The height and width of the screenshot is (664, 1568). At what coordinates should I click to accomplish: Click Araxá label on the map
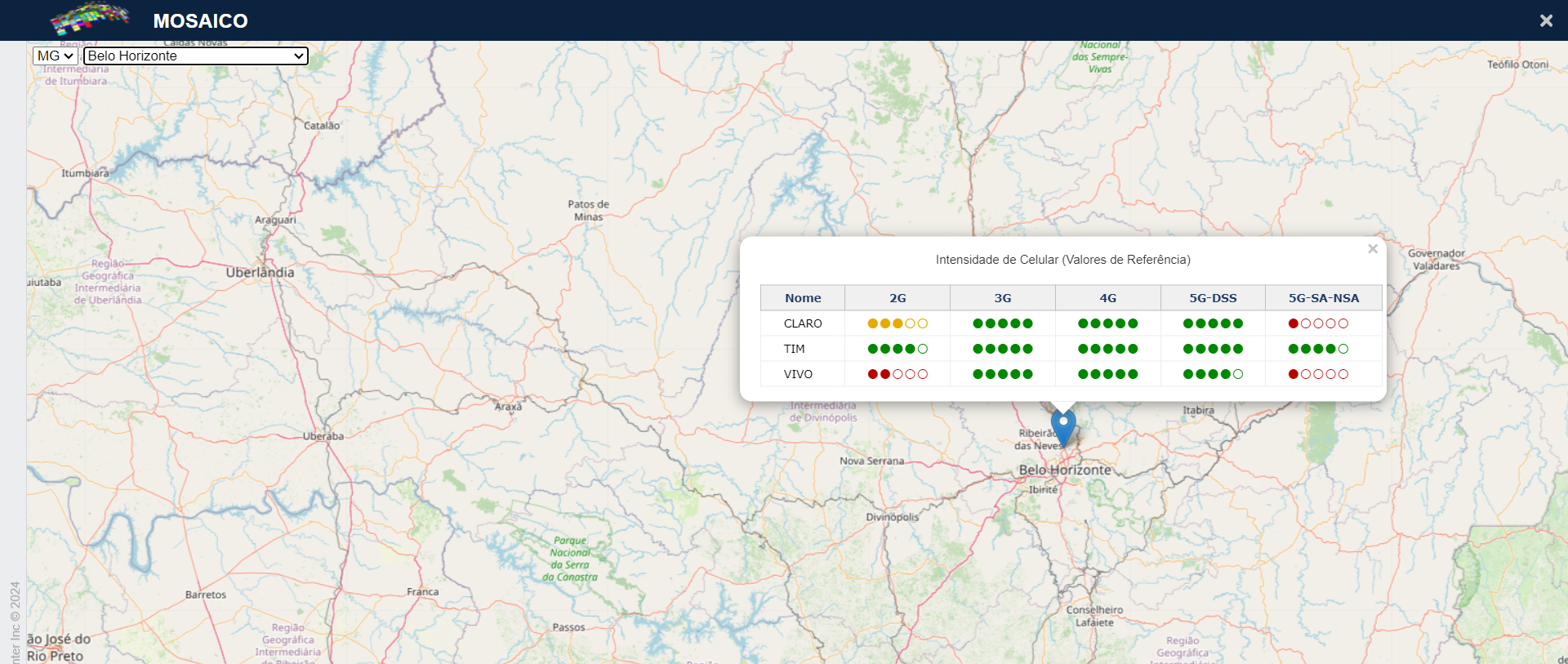(508, 406)
